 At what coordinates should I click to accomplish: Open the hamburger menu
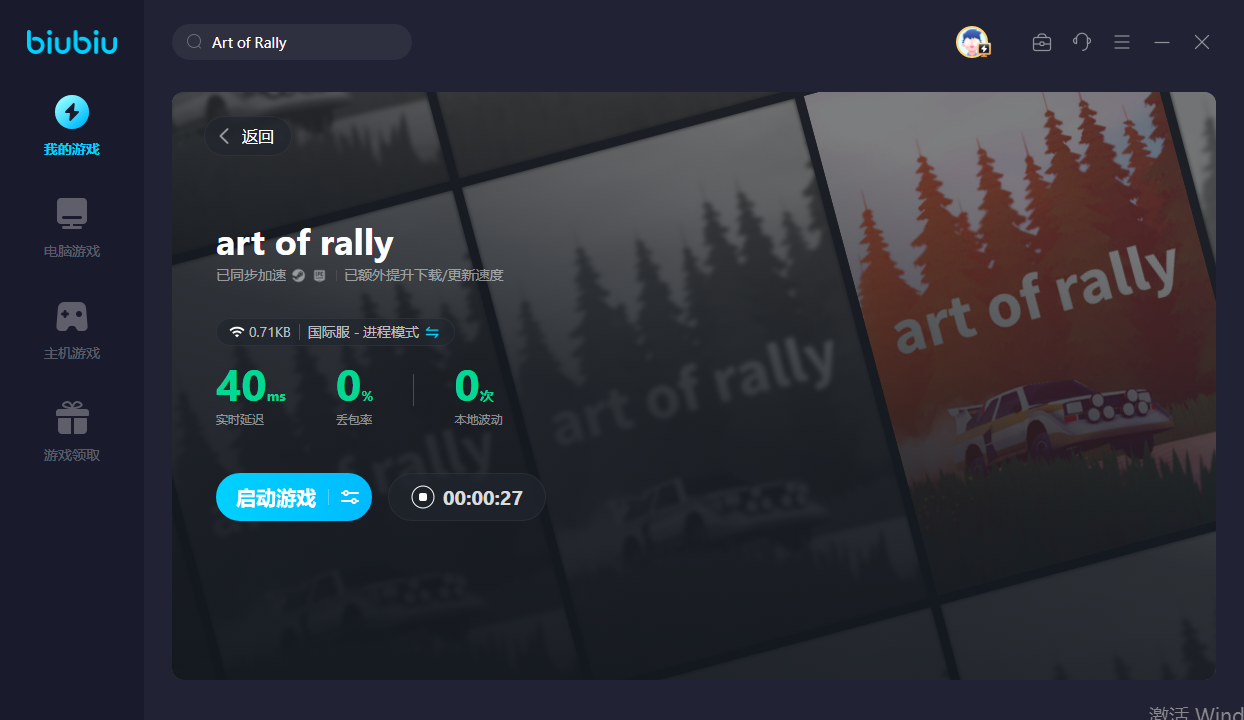point(1122,42)
